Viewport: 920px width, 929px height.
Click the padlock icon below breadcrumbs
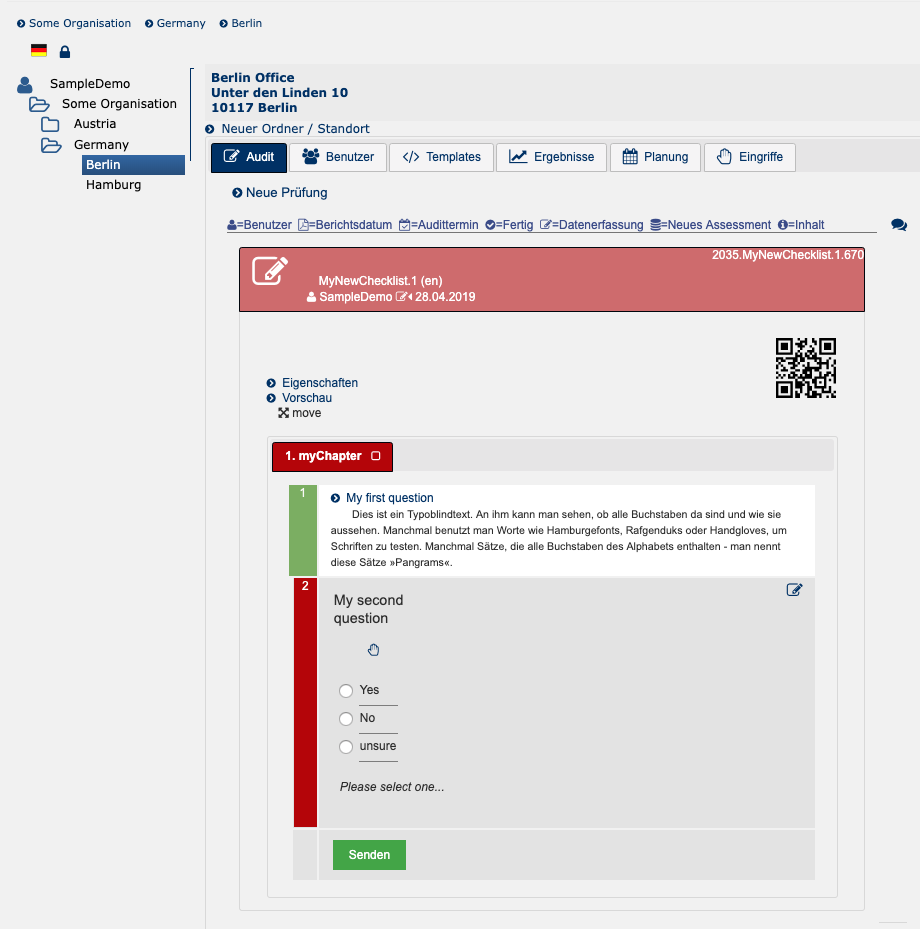[65, 51]
